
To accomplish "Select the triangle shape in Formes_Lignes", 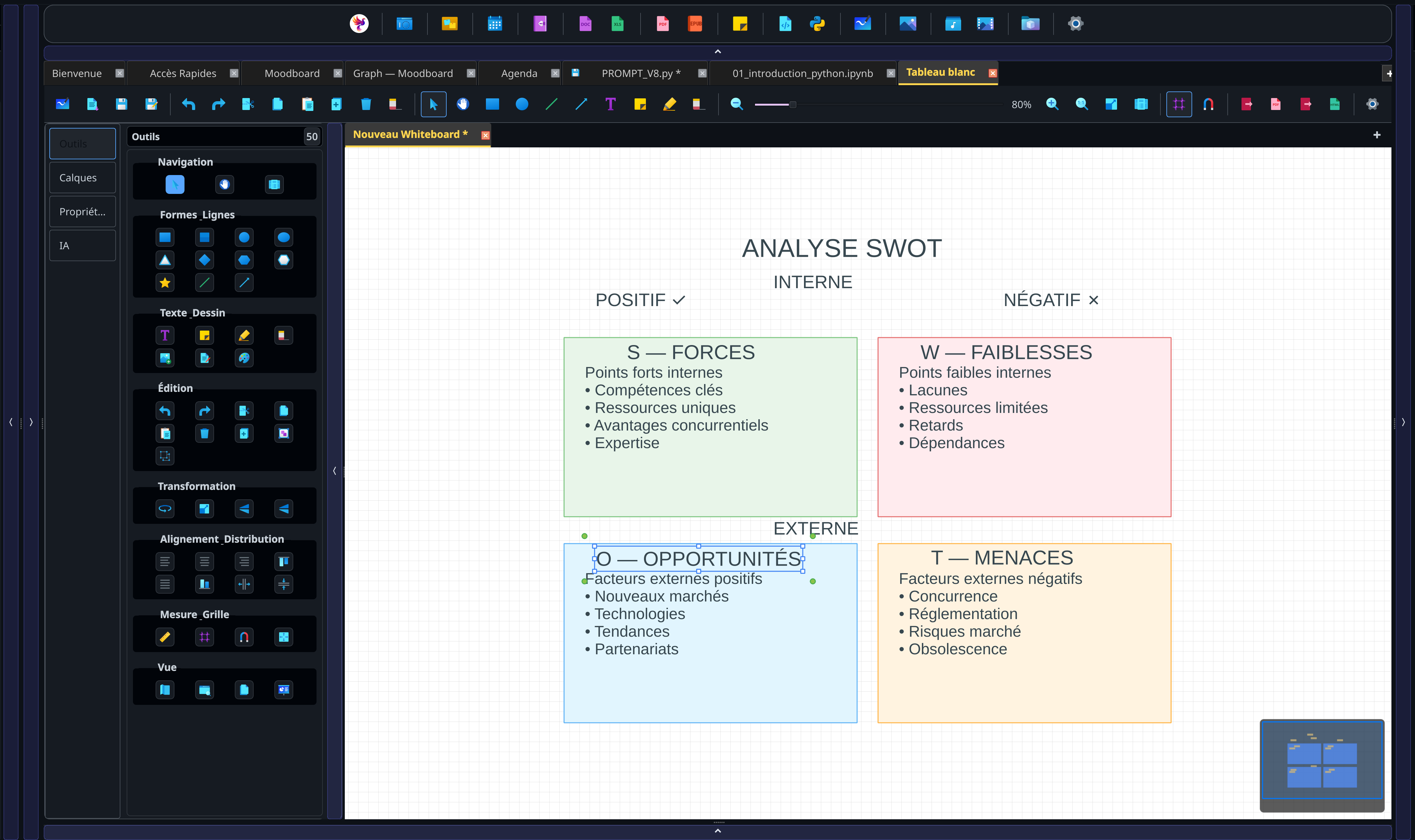I will pos(165,260).
